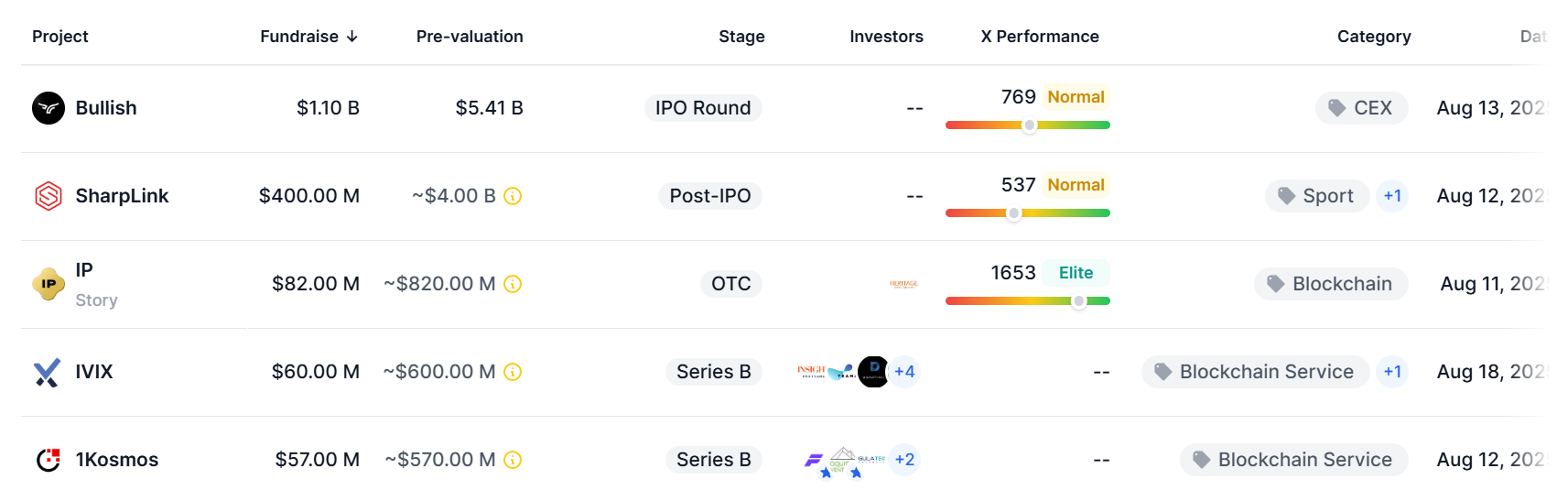Open the Bullish project link

[x=106, y=108]
